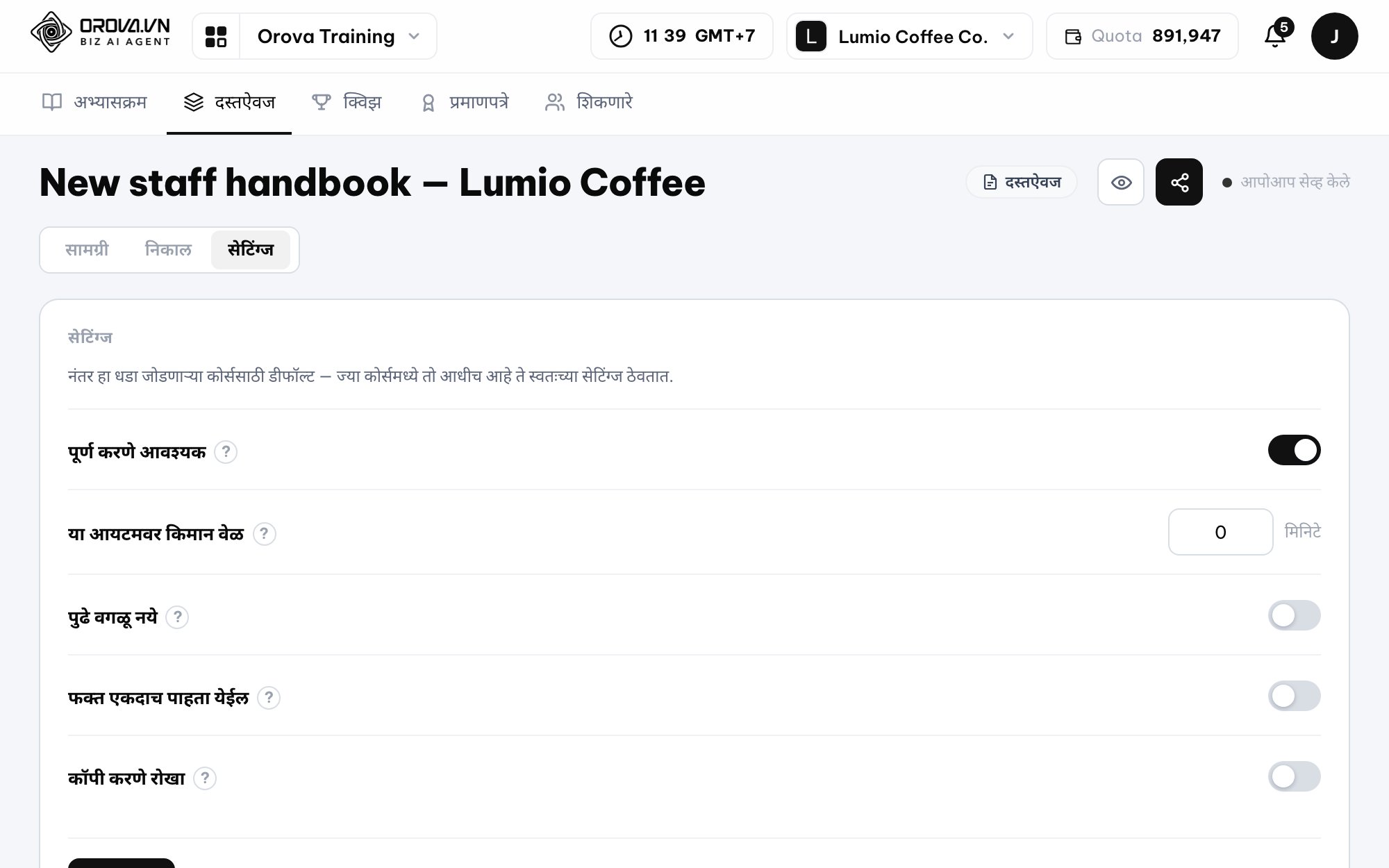This screenshot has width=1389, height=868.
Task: Enable the 'फक्त एकदाच पाहता येईल' toggle
Action: 1294,696
